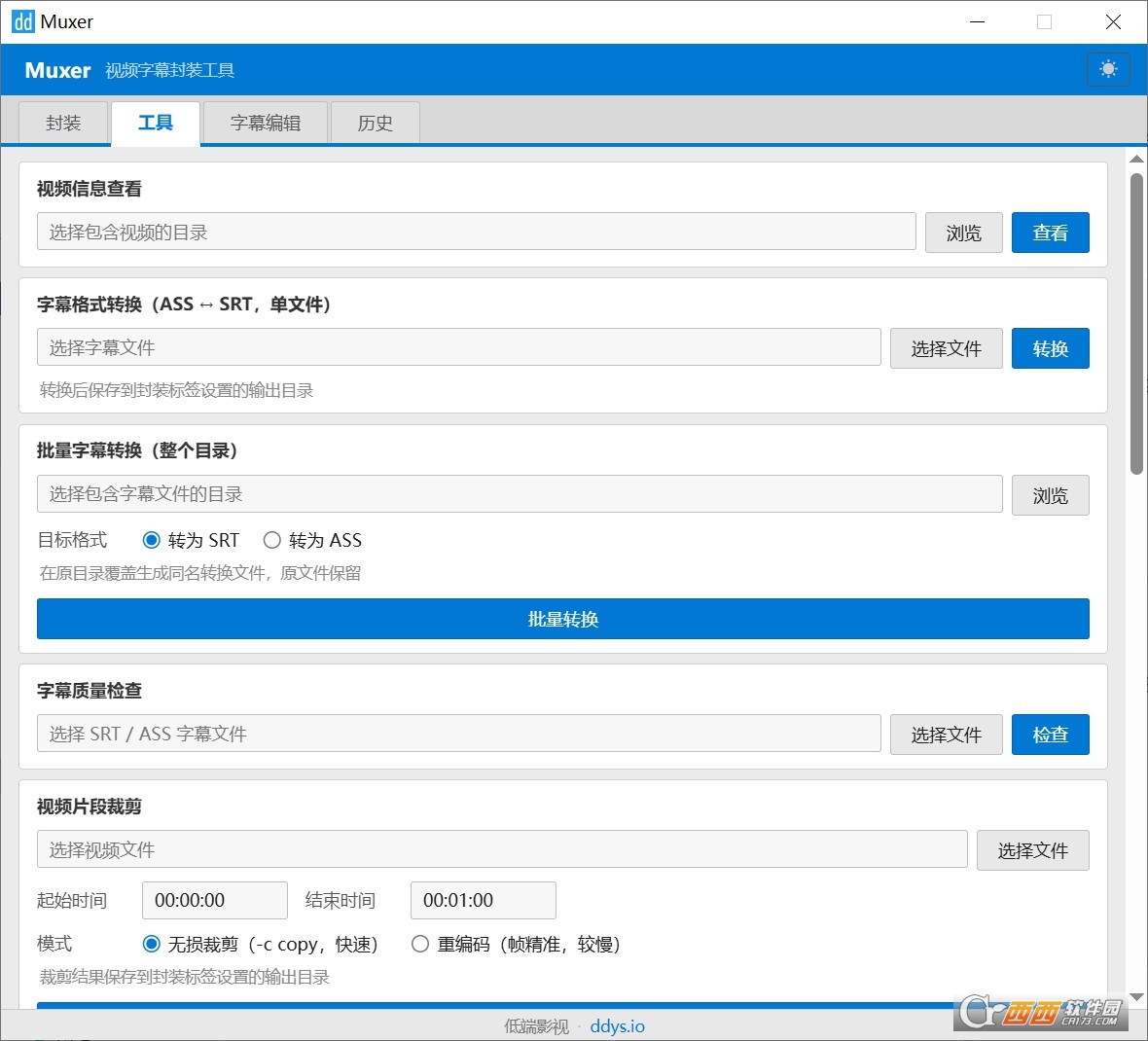Click the 起始时间 start time field
Screen dimensions: 1148x1041
pos(214,900)
